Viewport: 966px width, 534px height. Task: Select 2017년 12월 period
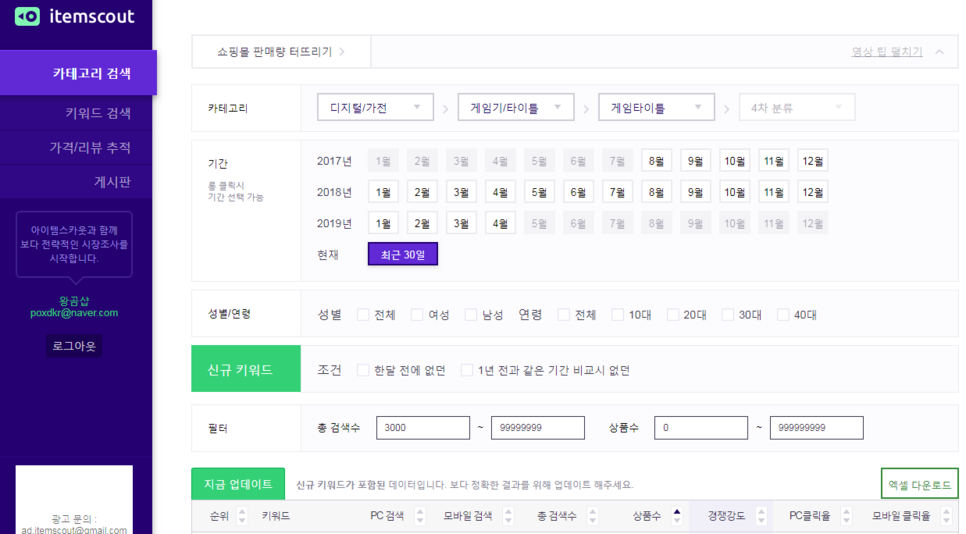point(812,161)
